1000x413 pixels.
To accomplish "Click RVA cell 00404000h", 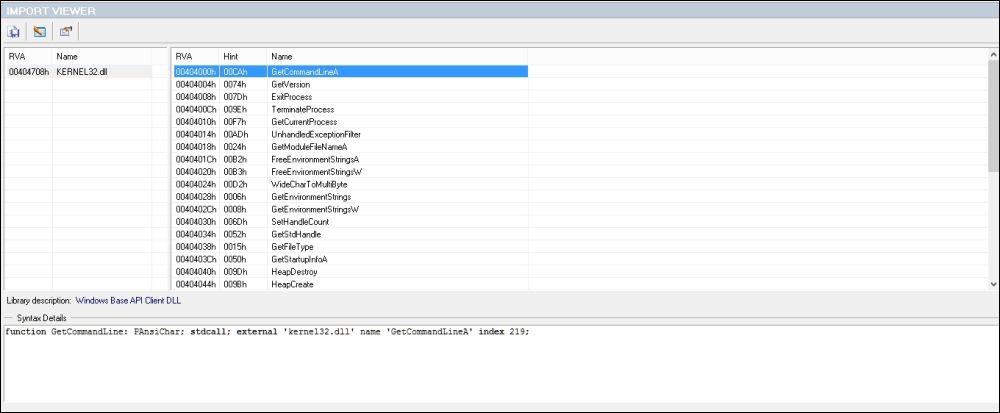I will (196, 72).
